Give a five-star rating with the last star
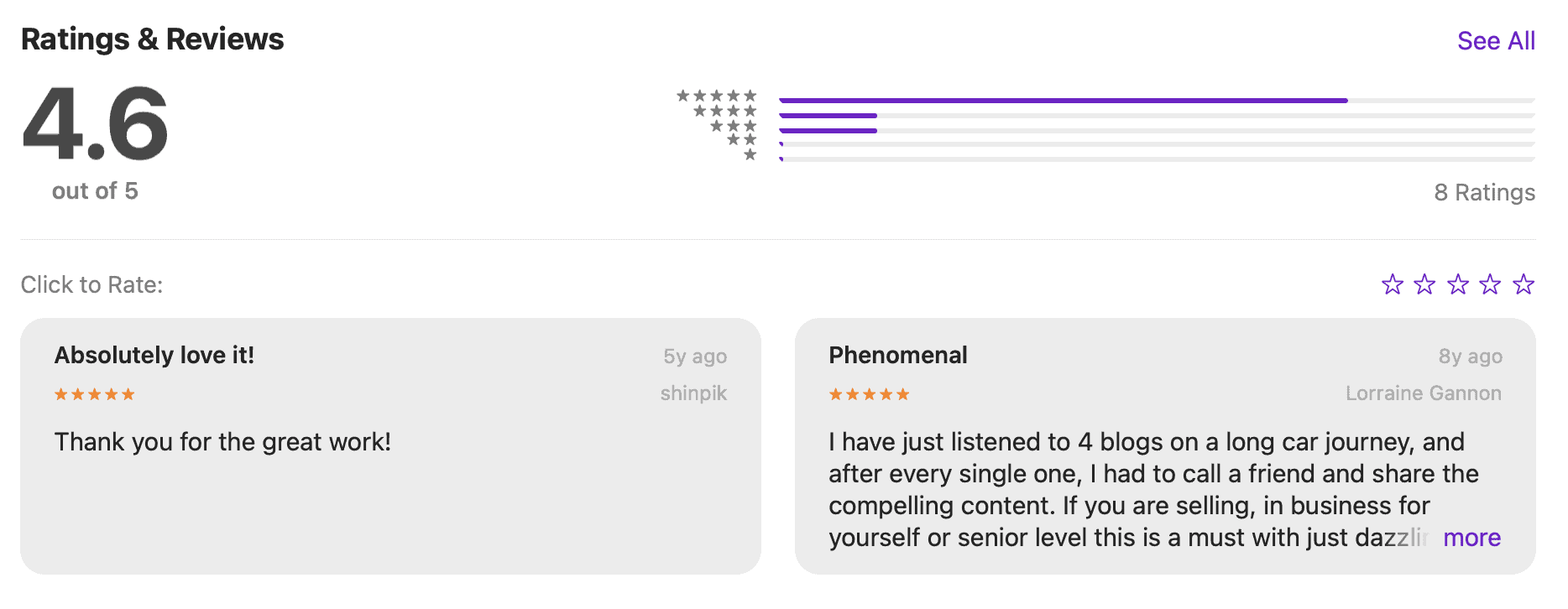 (x=1523, y=285)
